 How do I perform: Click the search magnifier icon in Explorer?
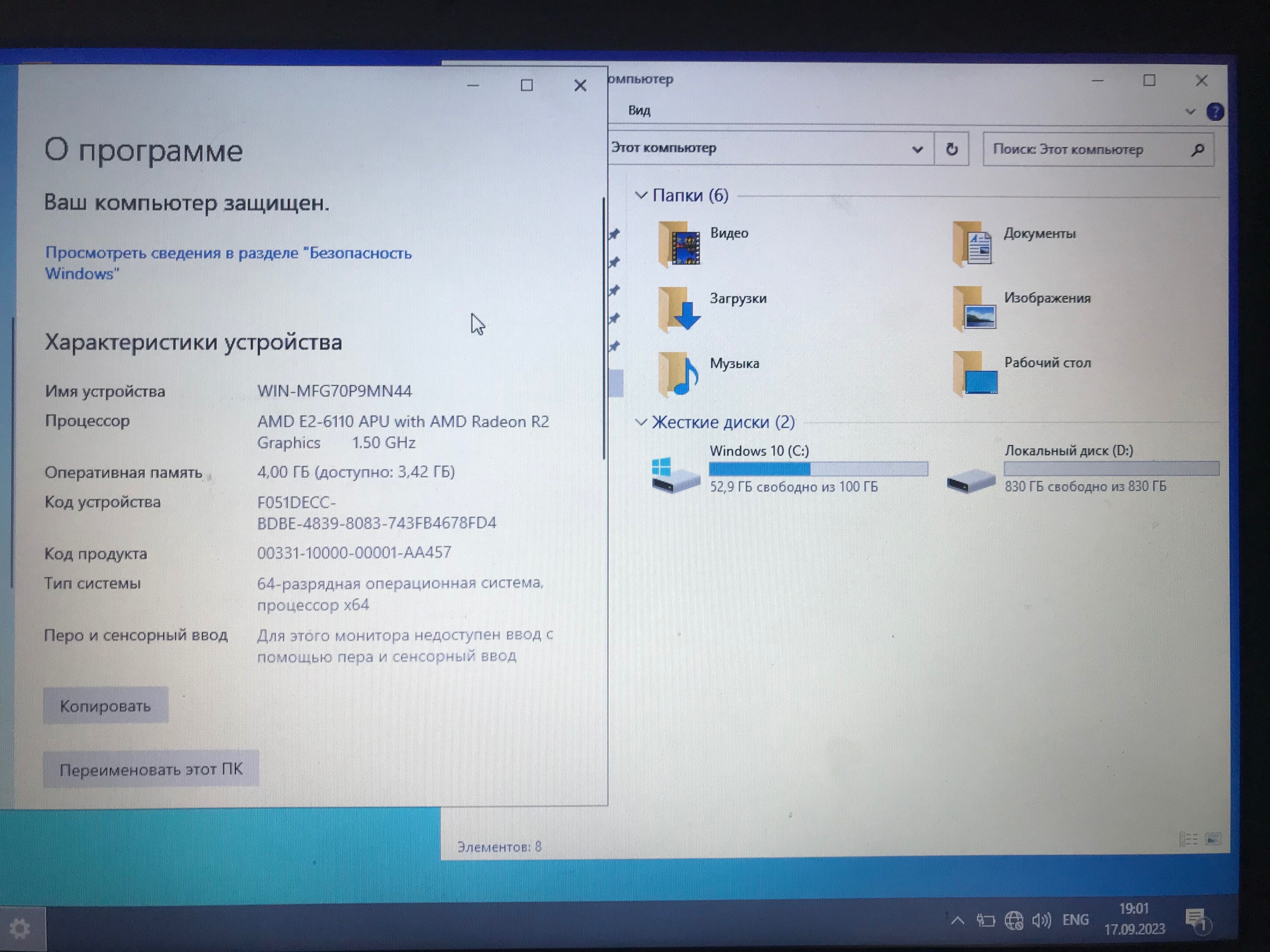click(1197, 150)
